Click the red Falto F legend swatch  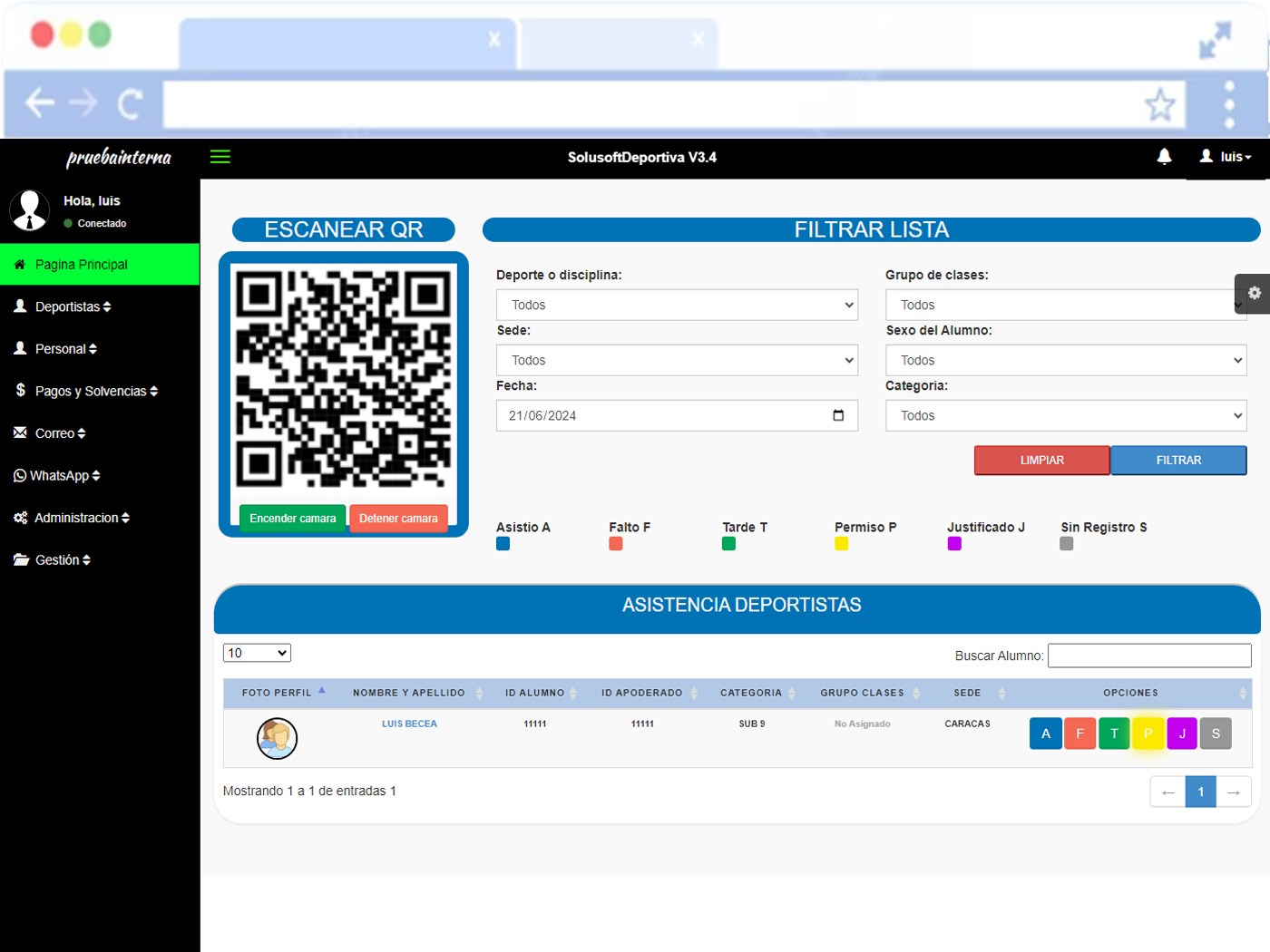pos(616,544)
